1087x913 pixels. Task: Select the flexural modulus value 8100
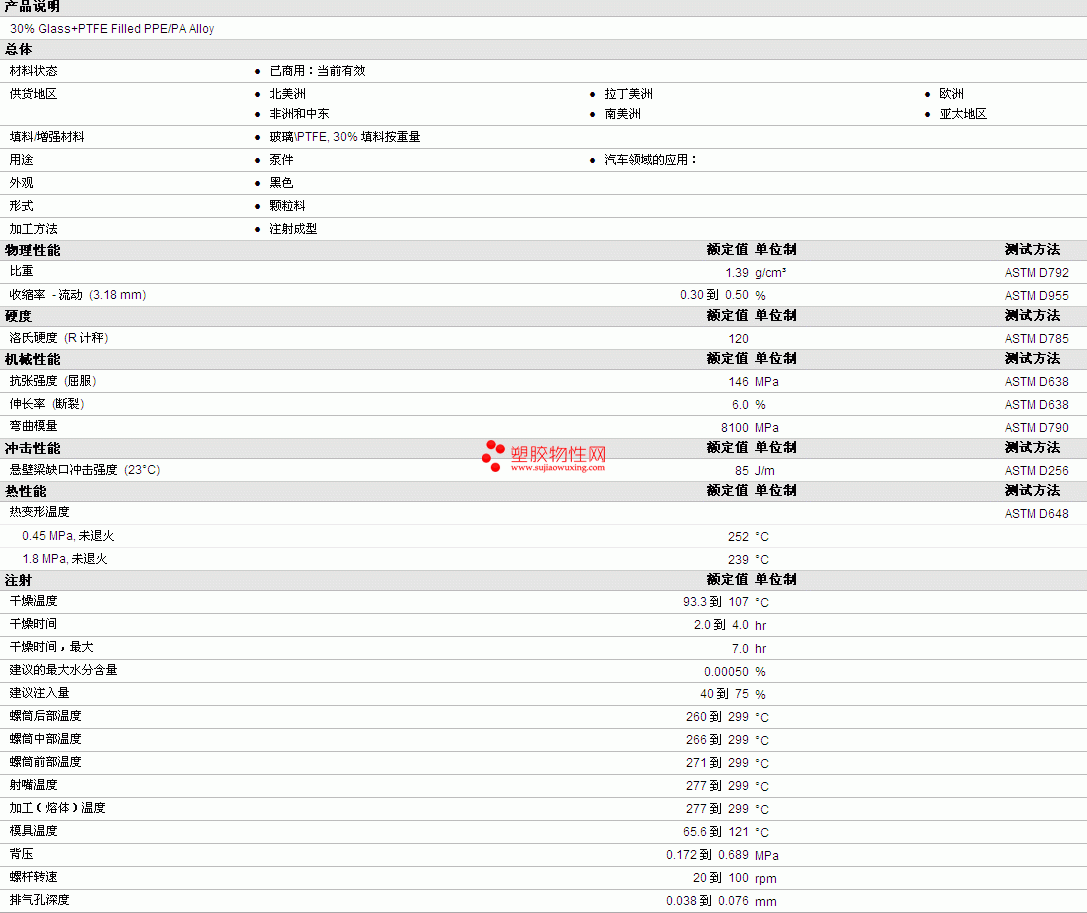(735, 428)
